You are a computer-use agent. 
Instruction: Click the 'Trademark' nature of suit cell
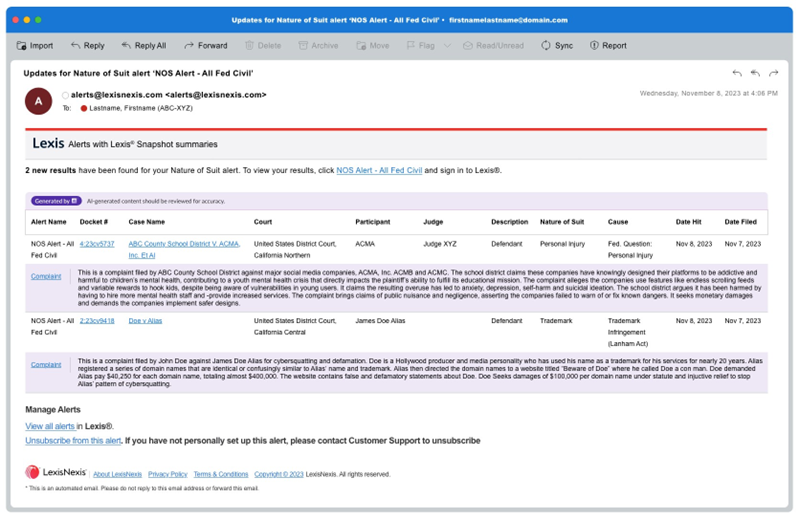556,321
